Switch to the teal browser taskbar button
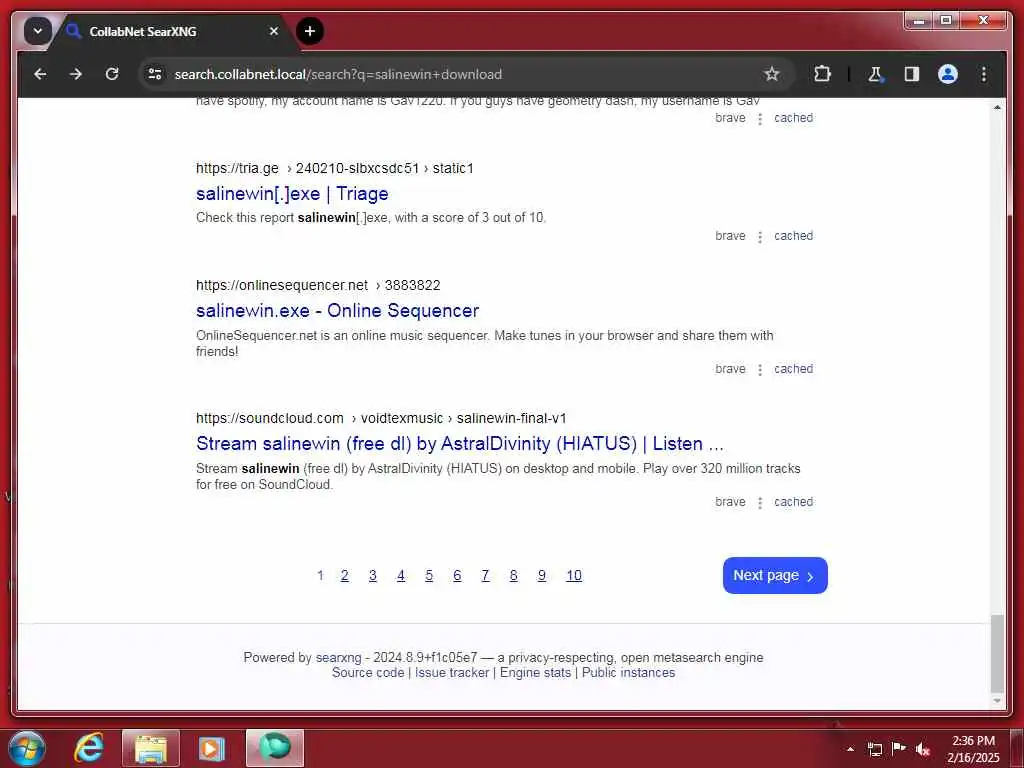This screenshot has width=1024, height=768. point(275,748)
